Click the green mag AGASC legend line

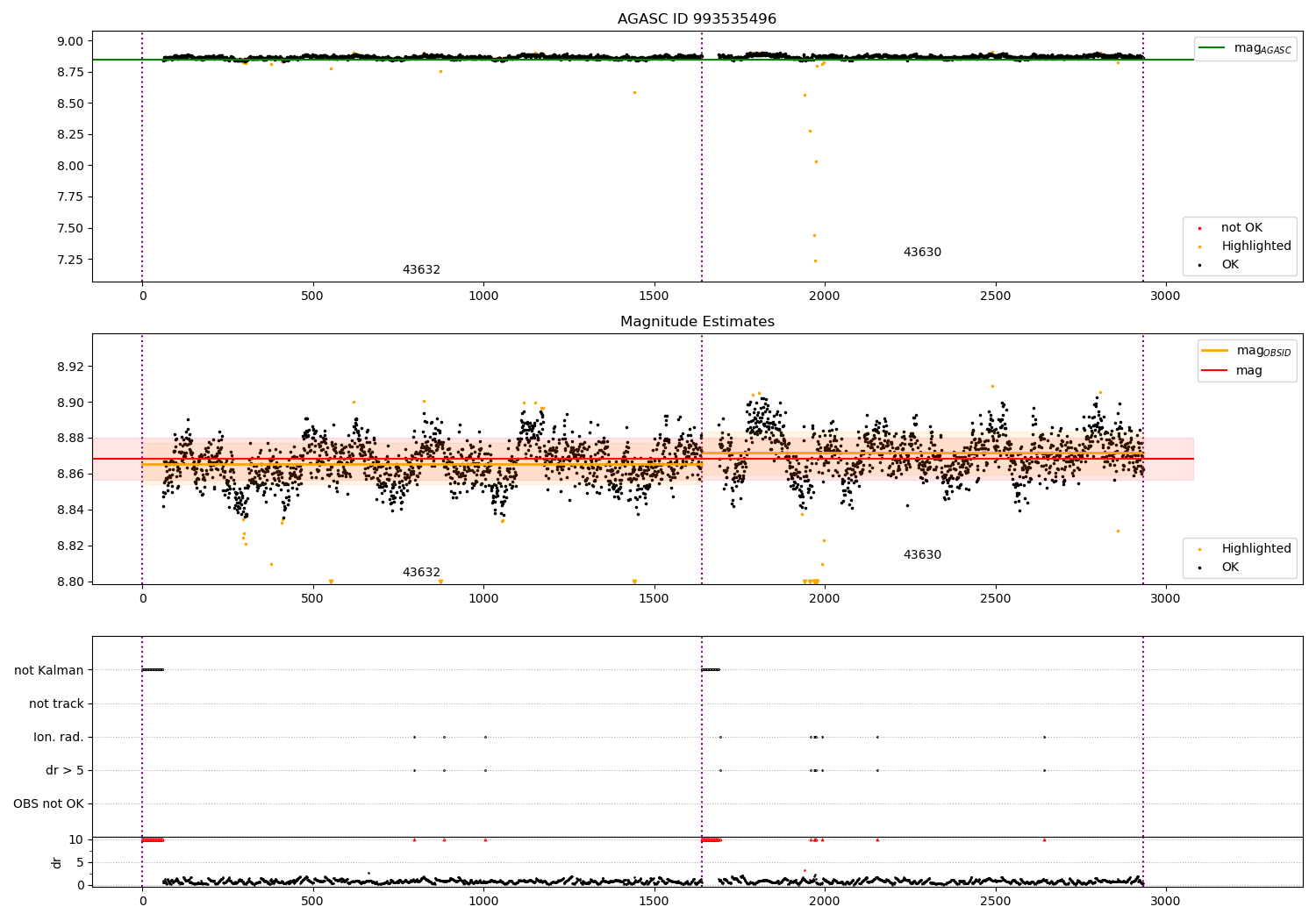coord(1212,48)
